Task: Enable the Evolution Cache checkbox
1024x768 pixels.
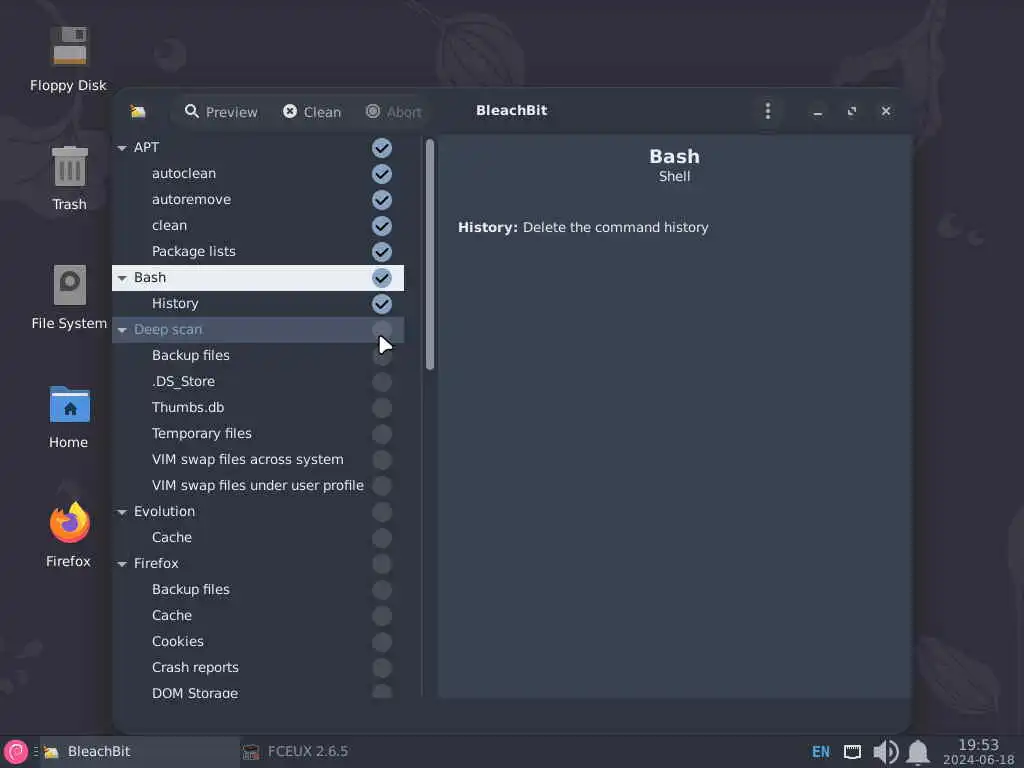Action: [x=382, y=538]
